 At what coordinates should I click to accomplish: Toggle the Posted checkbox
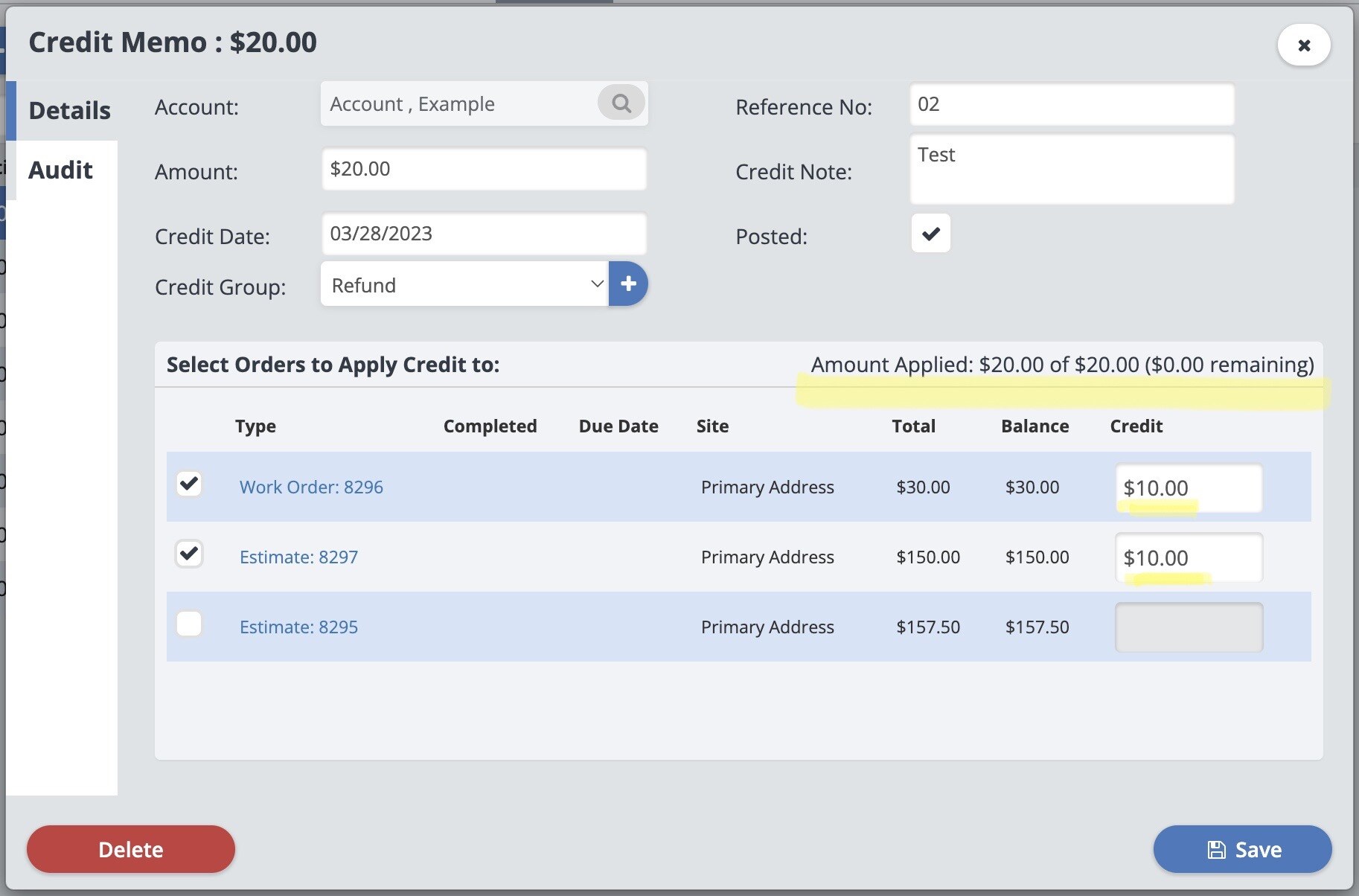coord(930,234)
